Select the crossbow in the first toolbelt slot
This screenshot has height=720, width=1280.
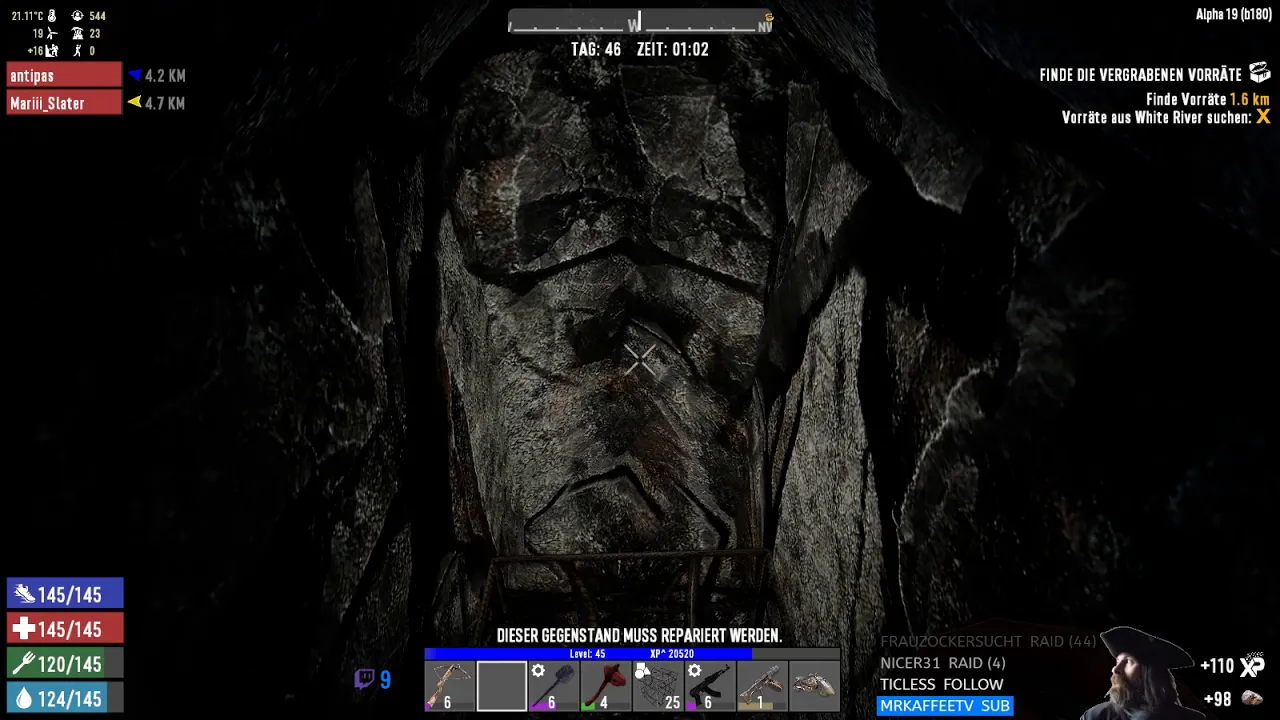[x=449, y=686]
